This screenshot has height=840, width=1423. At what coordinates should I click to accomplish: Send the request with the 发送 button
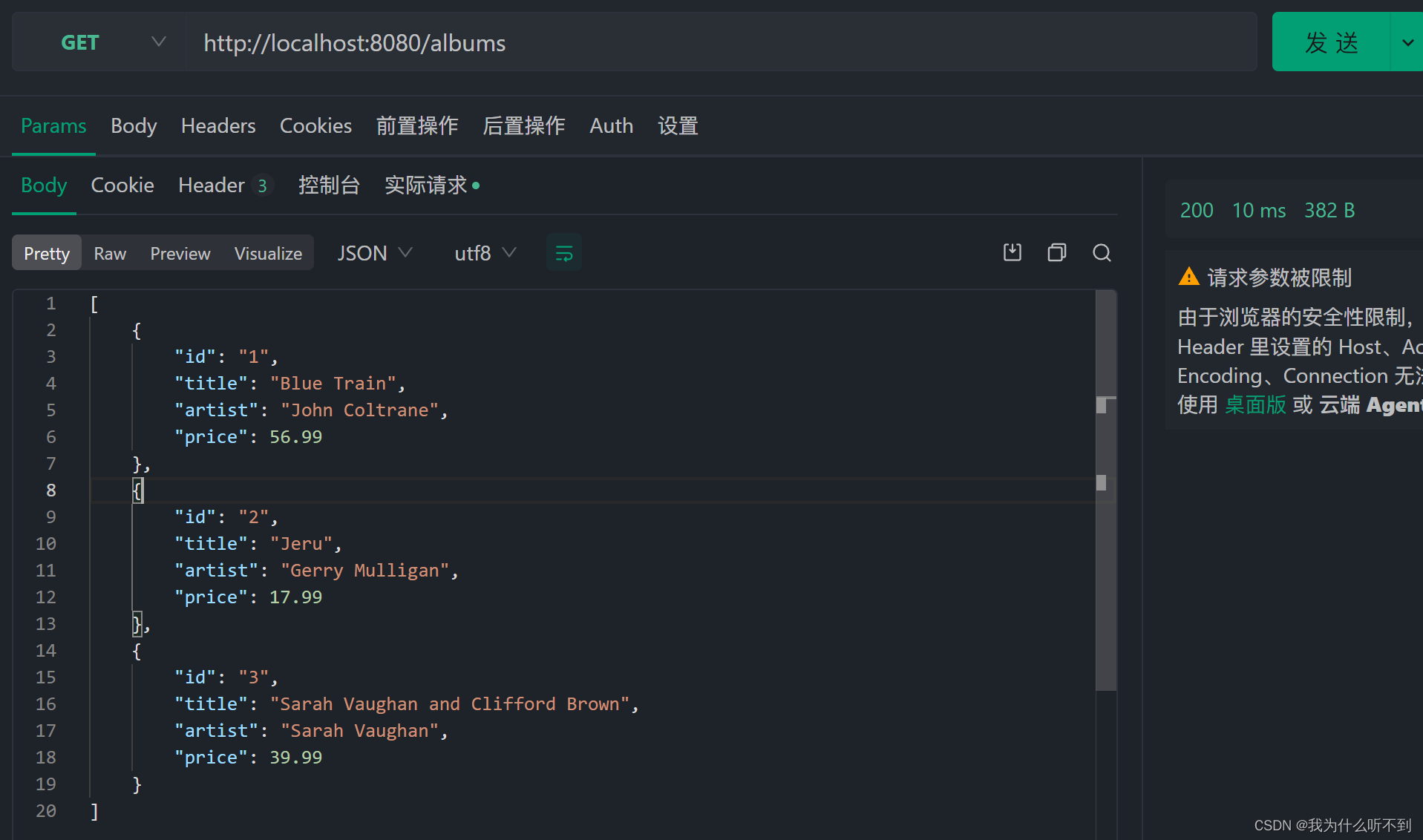[1331, 42]
